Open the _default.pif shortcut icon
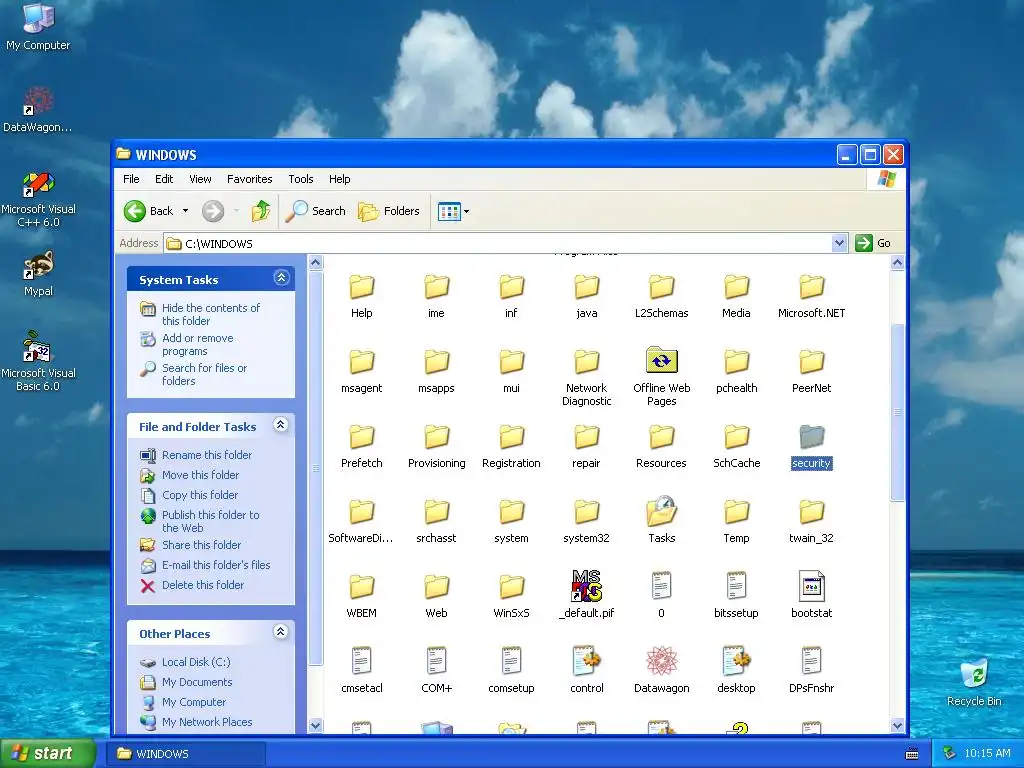Viewport: 1024px width, 768px height. (586, 586)
